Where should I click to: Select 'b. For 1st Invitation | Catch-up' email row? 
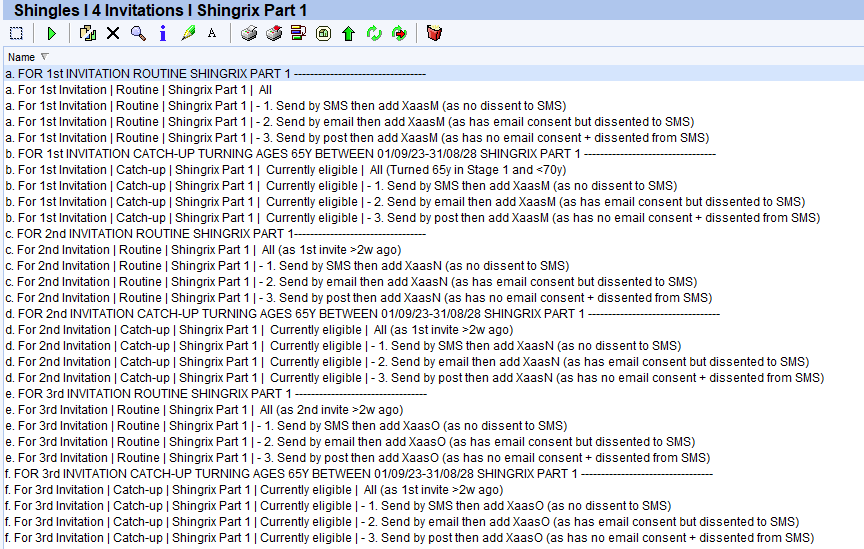click(x=434, y=202)
